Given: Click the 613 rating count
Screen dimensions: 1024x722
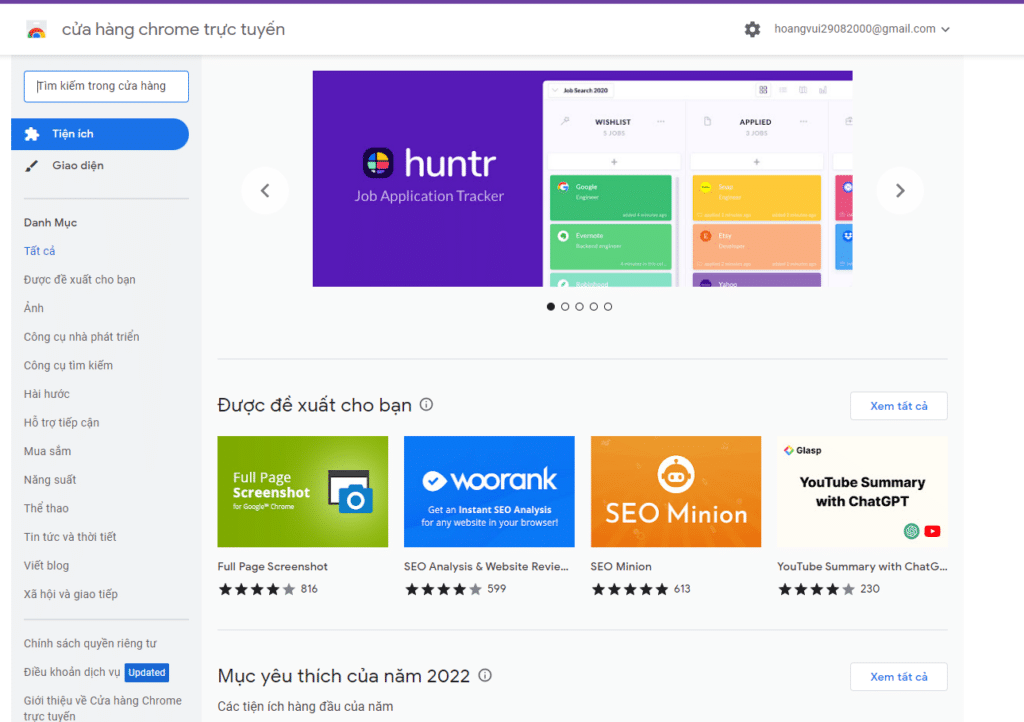Looking at the screenshot, I should [682, 589].
